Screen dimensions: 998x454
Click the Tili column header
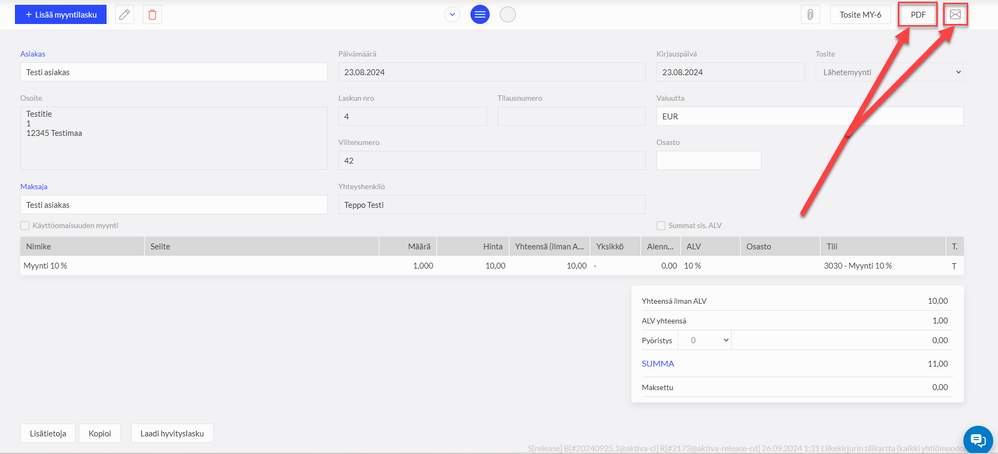click(883, 246)
